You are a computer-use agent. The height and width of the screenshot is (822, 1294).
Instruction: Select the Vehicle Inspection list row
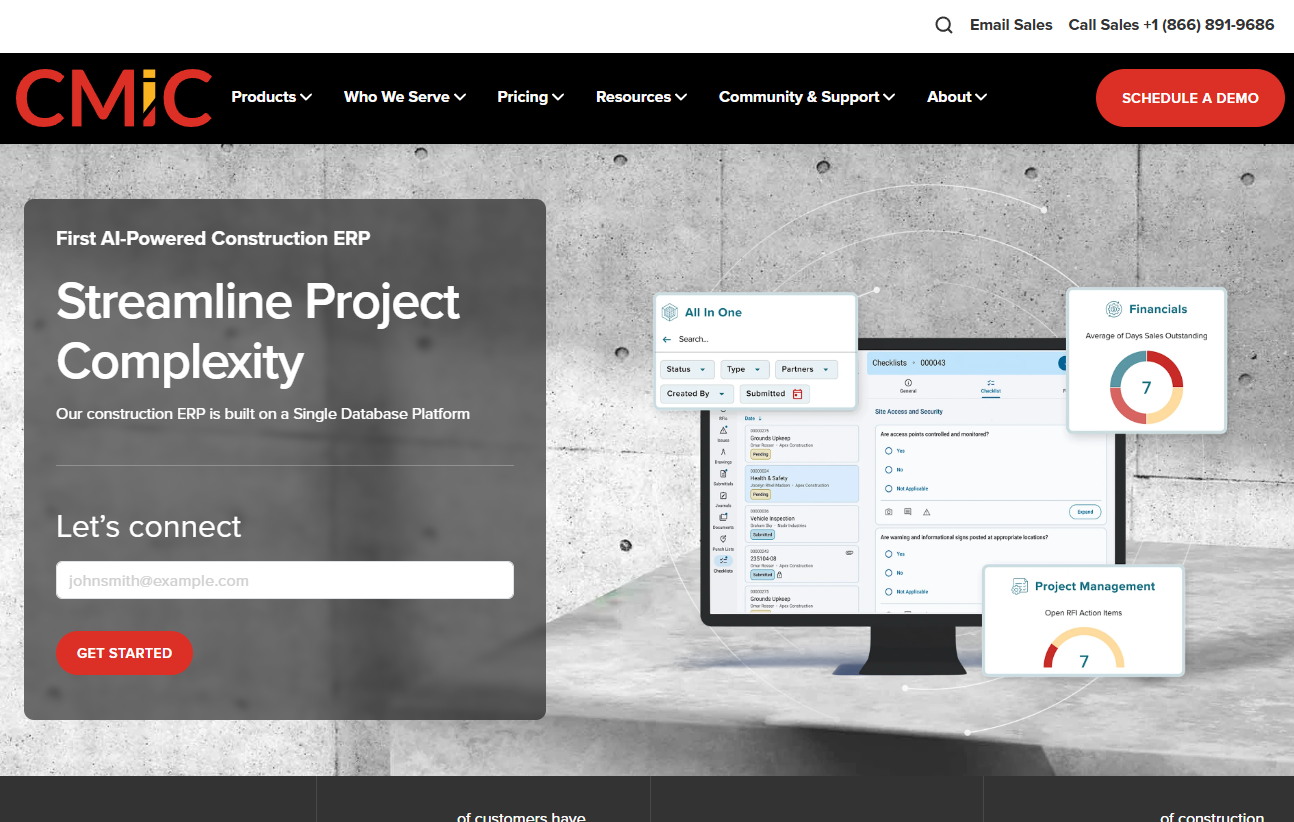803,524
